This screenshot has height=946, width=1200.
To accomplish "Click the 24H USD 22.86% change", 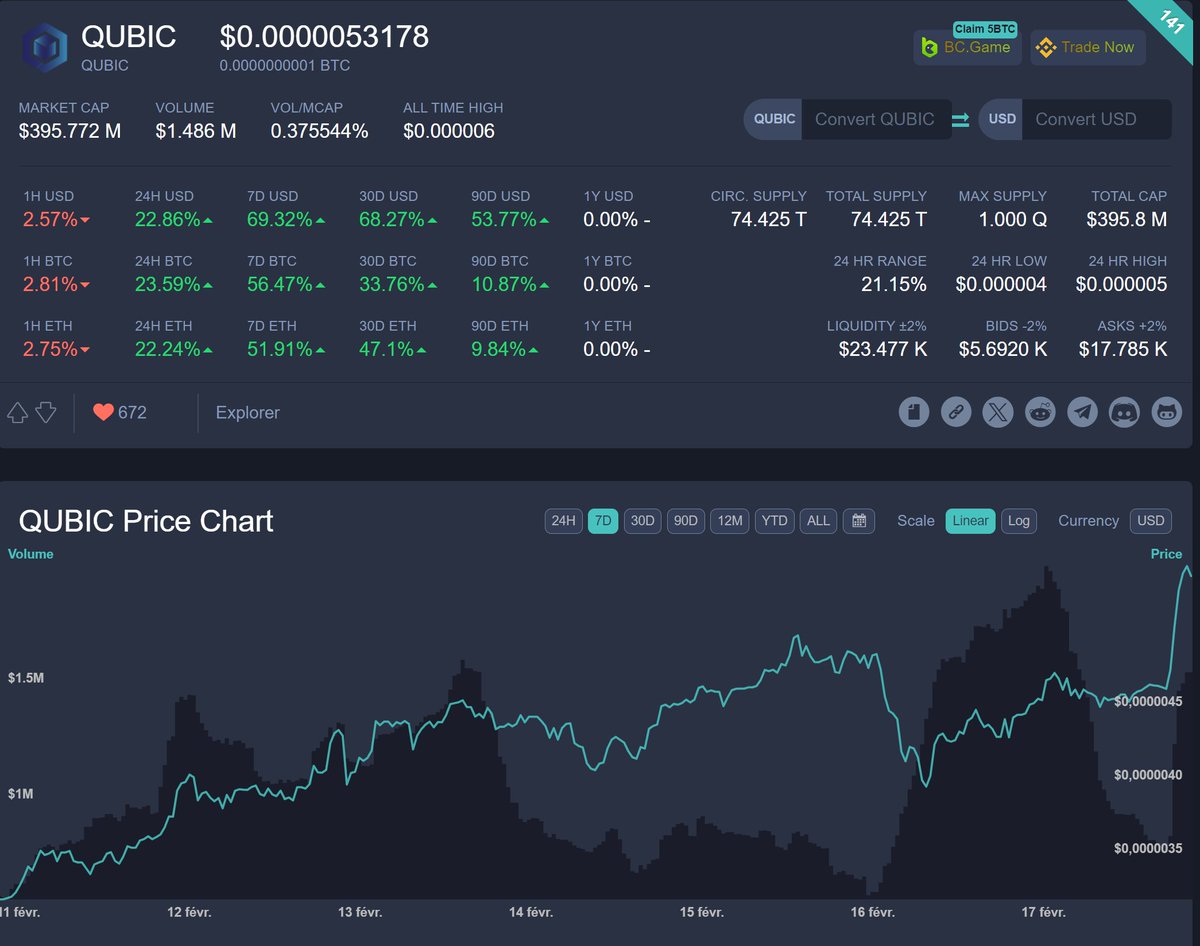I will (174, 220).
